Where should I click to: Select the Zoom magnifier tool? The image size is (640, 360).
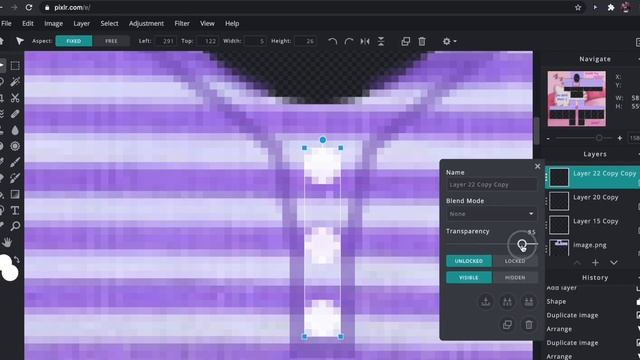[x=15, y=226]
